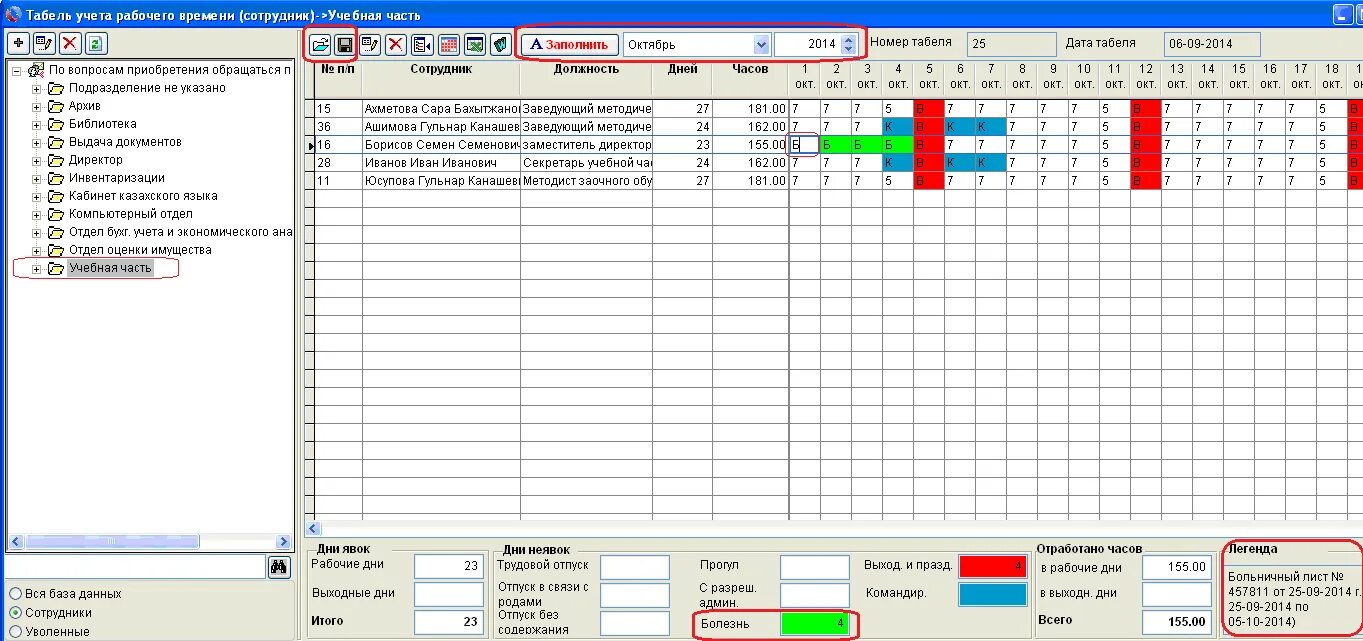Click the 'Номер табеля' field showing 25
1363x641 pixels.
(x=1011, y=44)
